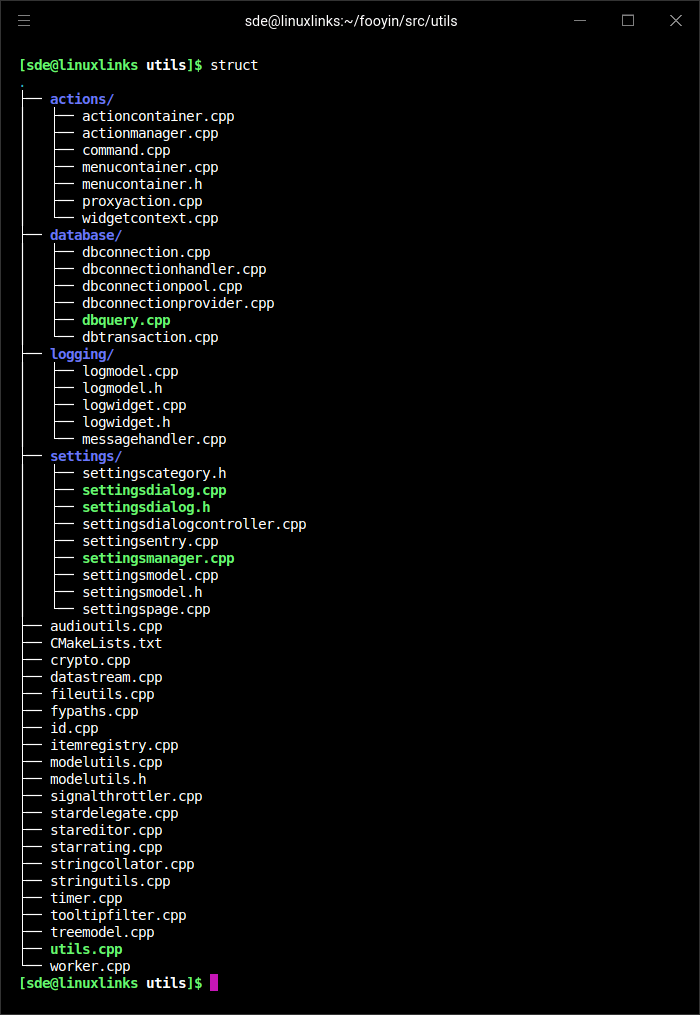Click the database/ directory entry
The width and height of the screenshot is (700, 1015).
(x=86, y=235)
